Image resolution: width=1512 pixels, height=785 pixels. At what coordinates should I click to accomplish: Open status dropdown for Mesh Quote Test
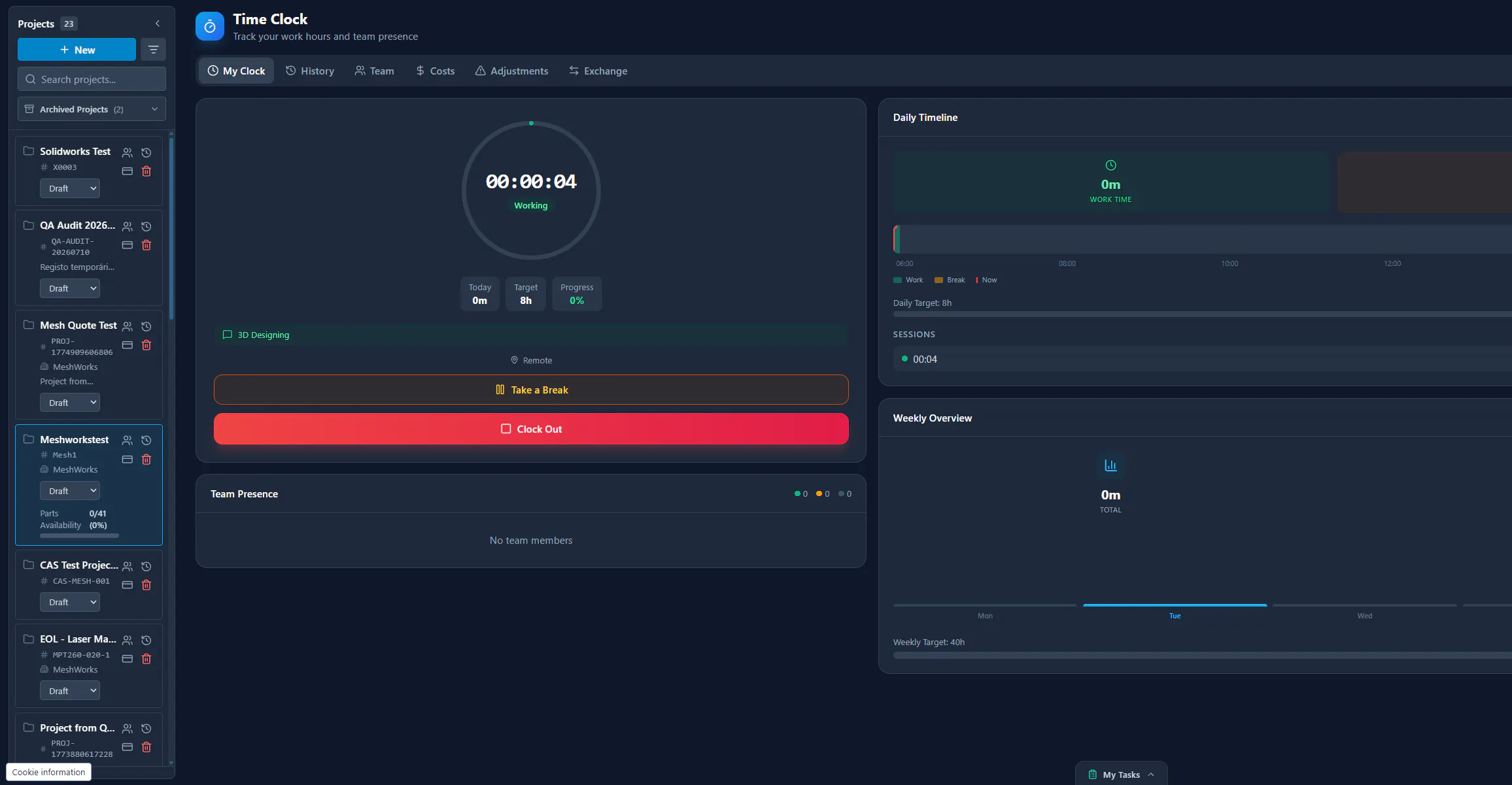70,403
